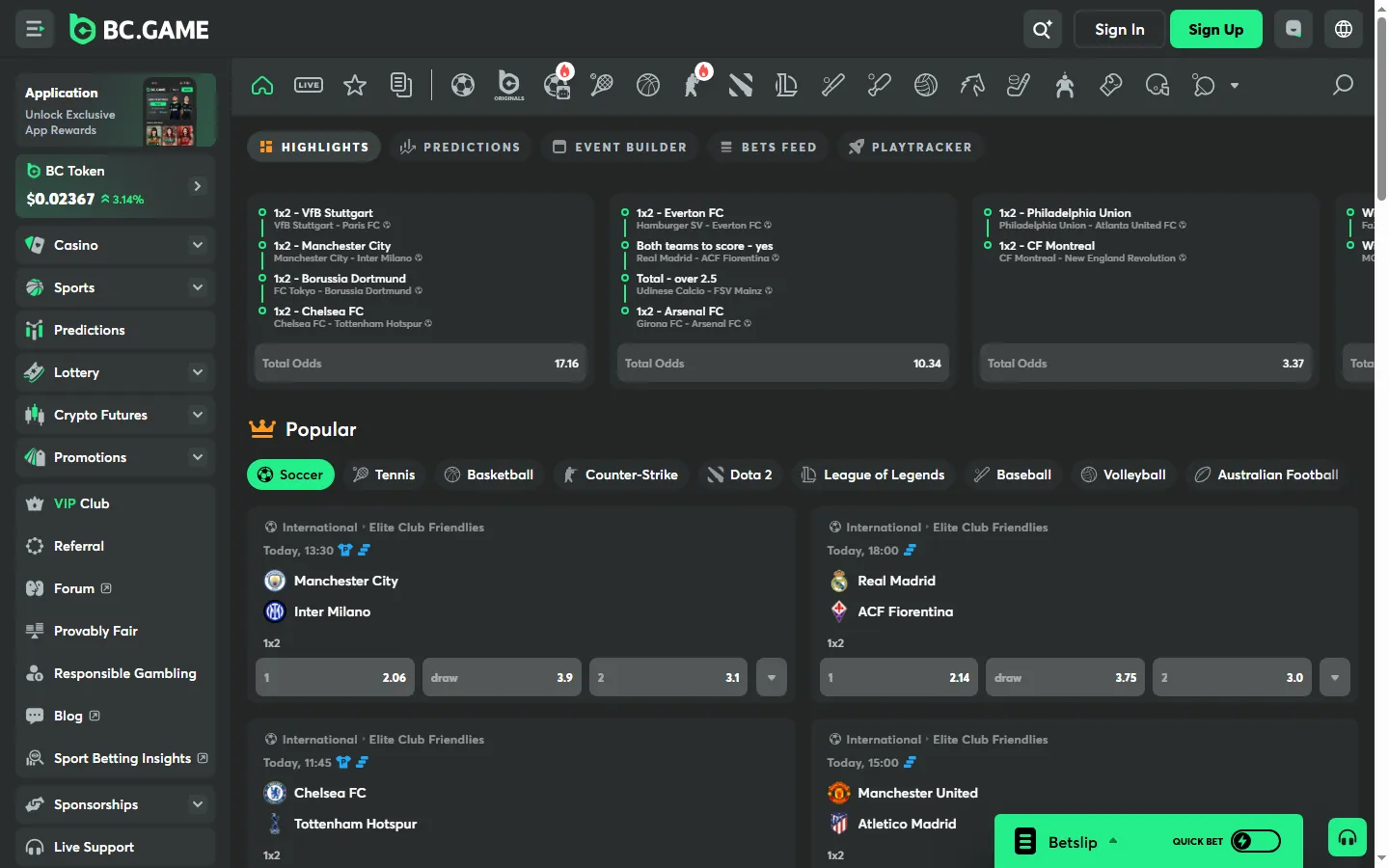The height and width of the screenshot is (868, 1389).
Task: Open the language globe icon
Action: click(x=1344, y=29)
